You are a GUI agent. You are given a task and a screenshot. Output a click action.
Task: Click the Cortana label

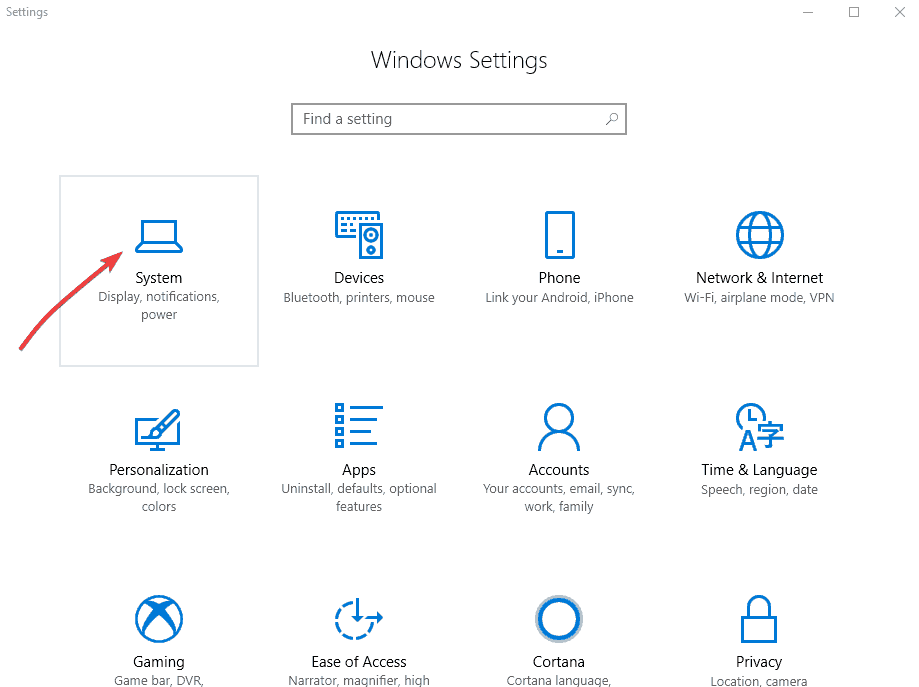(559, 662)
